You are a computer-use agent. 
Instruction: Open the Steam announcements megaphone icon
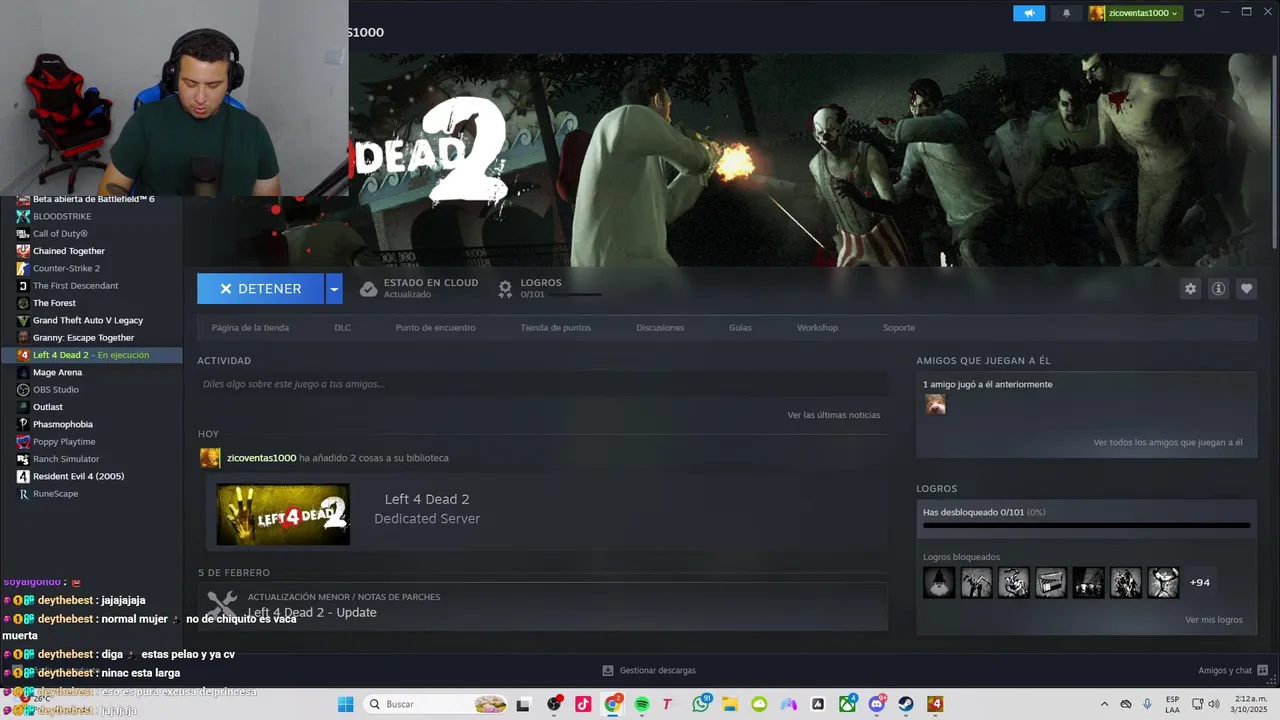[x=1028, y=13]
